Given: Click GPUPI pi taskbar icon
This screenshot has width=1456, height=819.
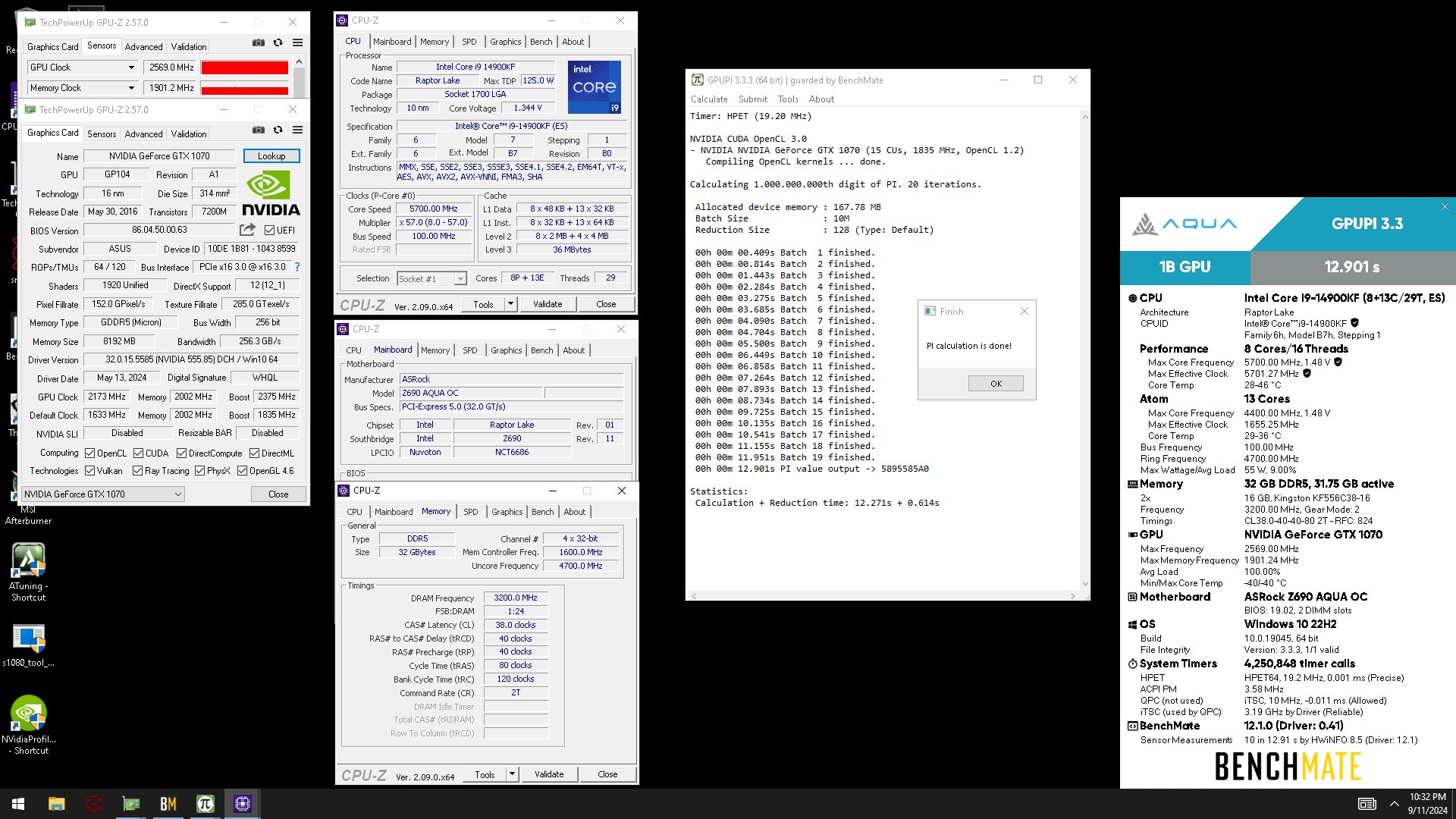Looking at the screenshot, I should pos(206,804).
